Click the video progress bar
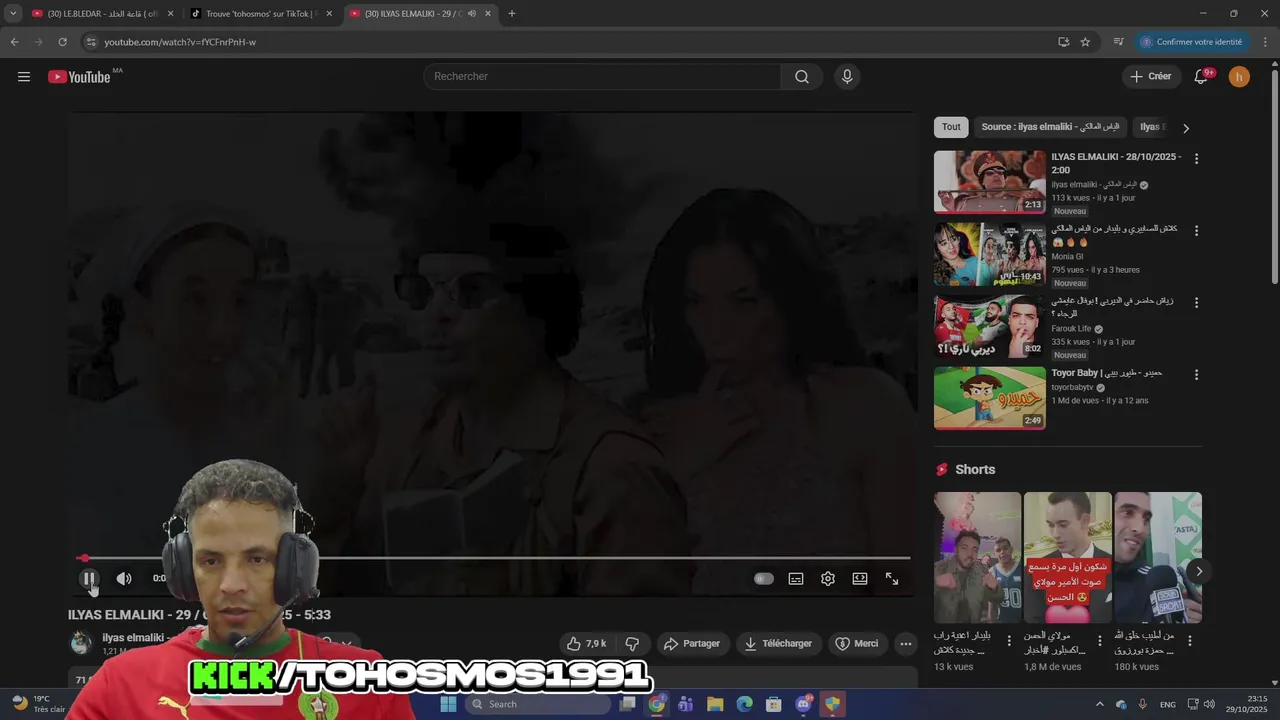The height and width of the screenshot is (720, 1280). click(494, 558)
